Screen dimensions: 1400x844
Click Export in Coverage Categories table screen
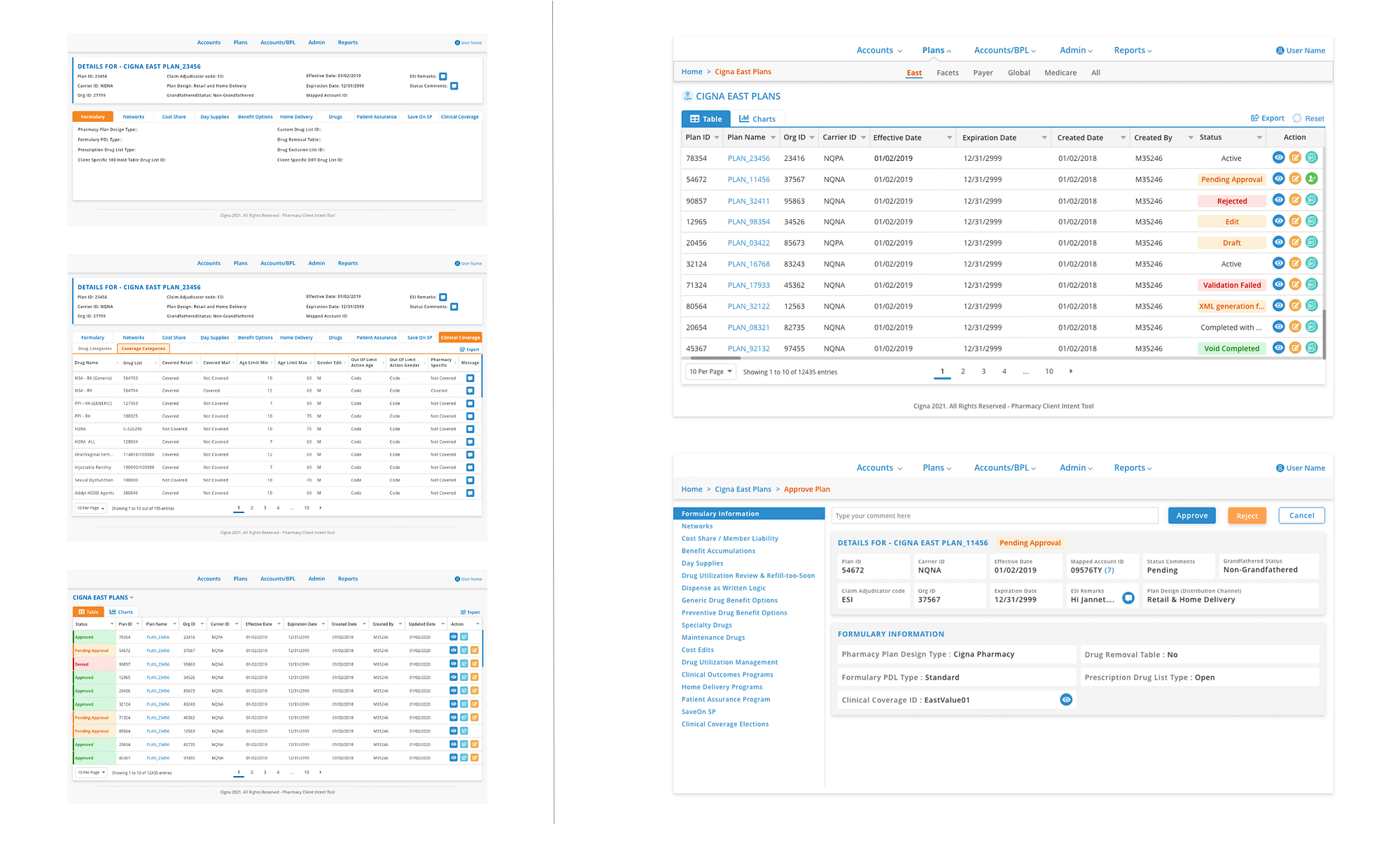(470, 349)
